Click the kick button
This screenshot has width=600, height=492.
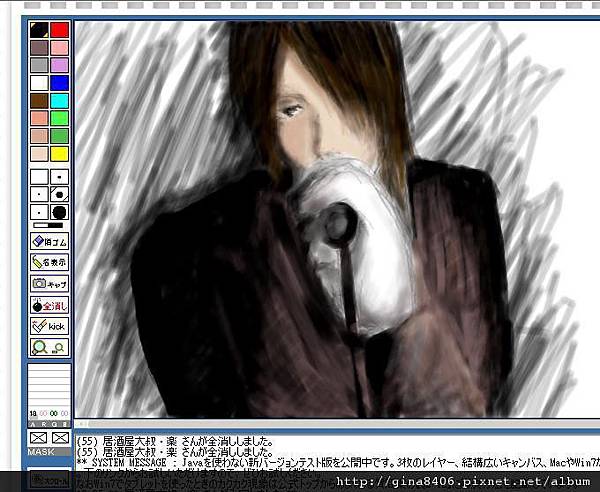[x=49, y=326]
